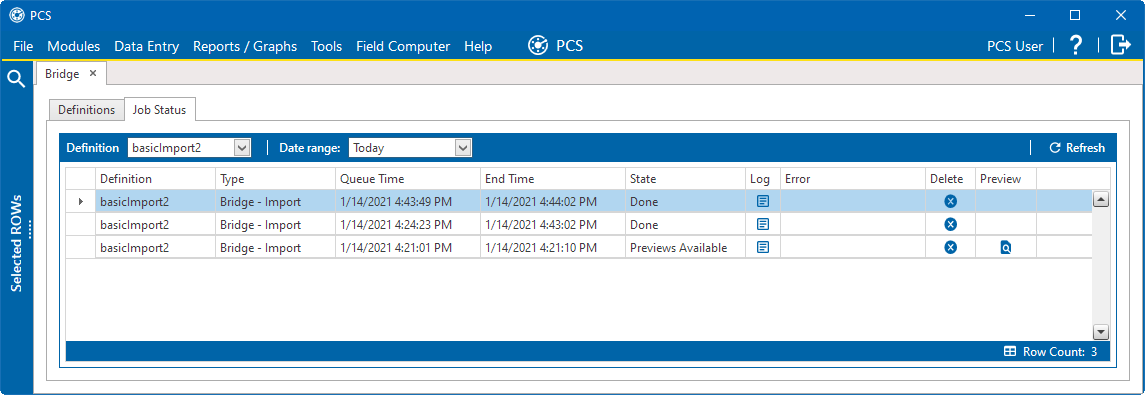
Task: Click the help question mark icon
Action: click(x=1075, y=45)
